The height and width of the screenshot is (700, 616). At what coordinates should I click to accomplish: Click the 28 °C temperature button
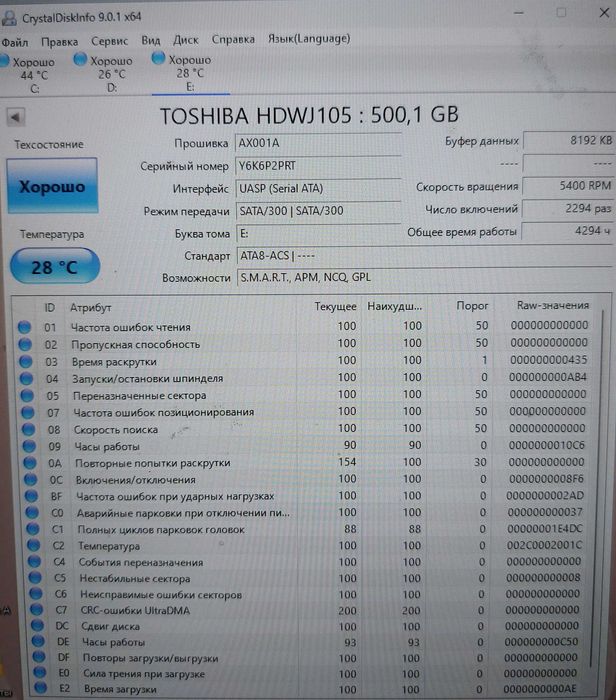click(54, 267)
